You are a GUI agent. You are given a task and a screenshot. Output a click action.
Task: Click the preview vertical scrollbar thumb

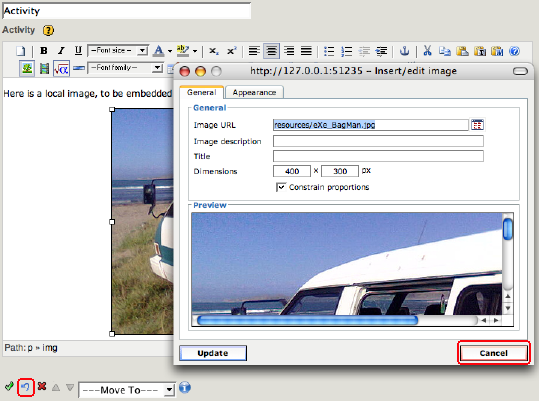click(508, 229)
